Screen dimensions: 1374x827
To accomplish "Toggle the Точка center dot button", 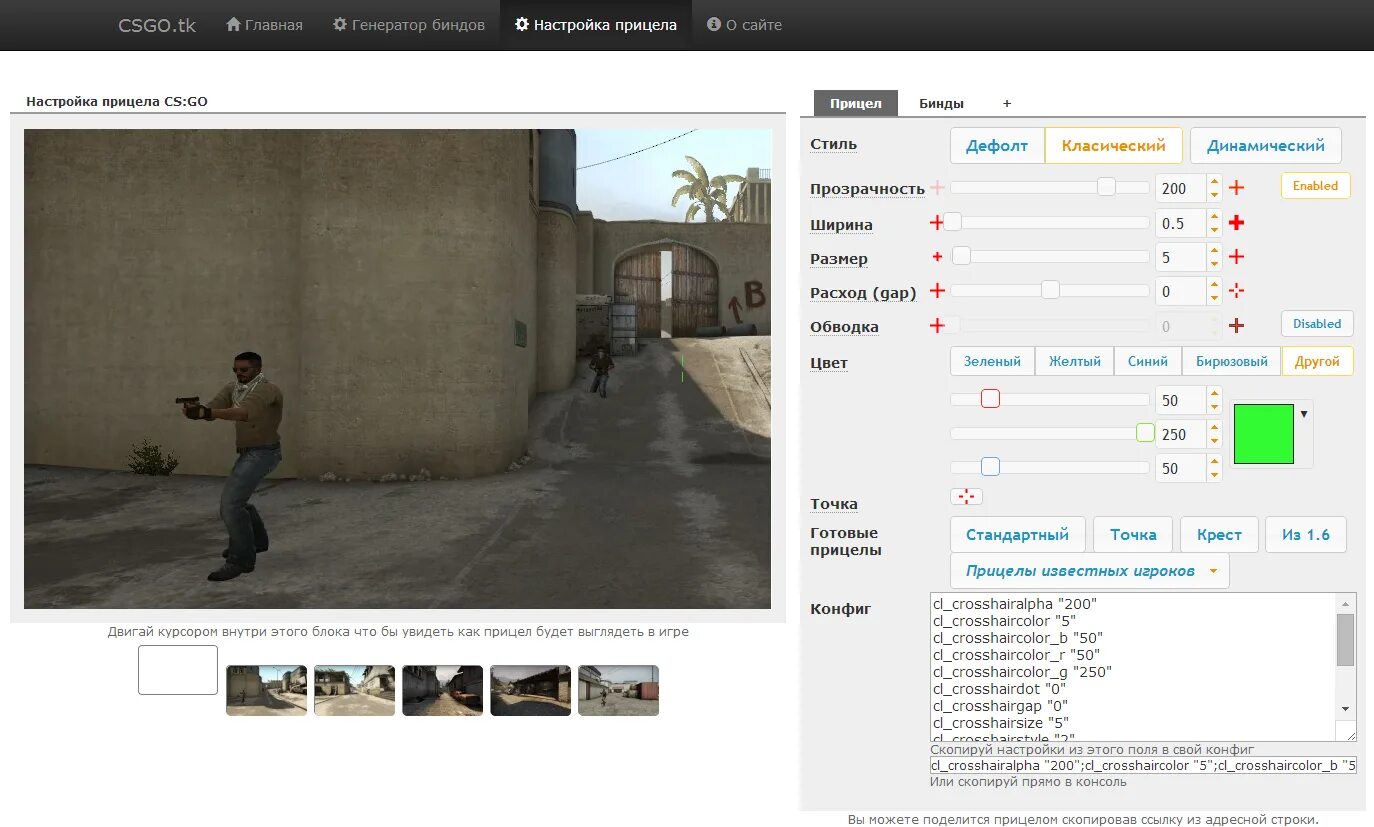I will click(x=966, y=497).
